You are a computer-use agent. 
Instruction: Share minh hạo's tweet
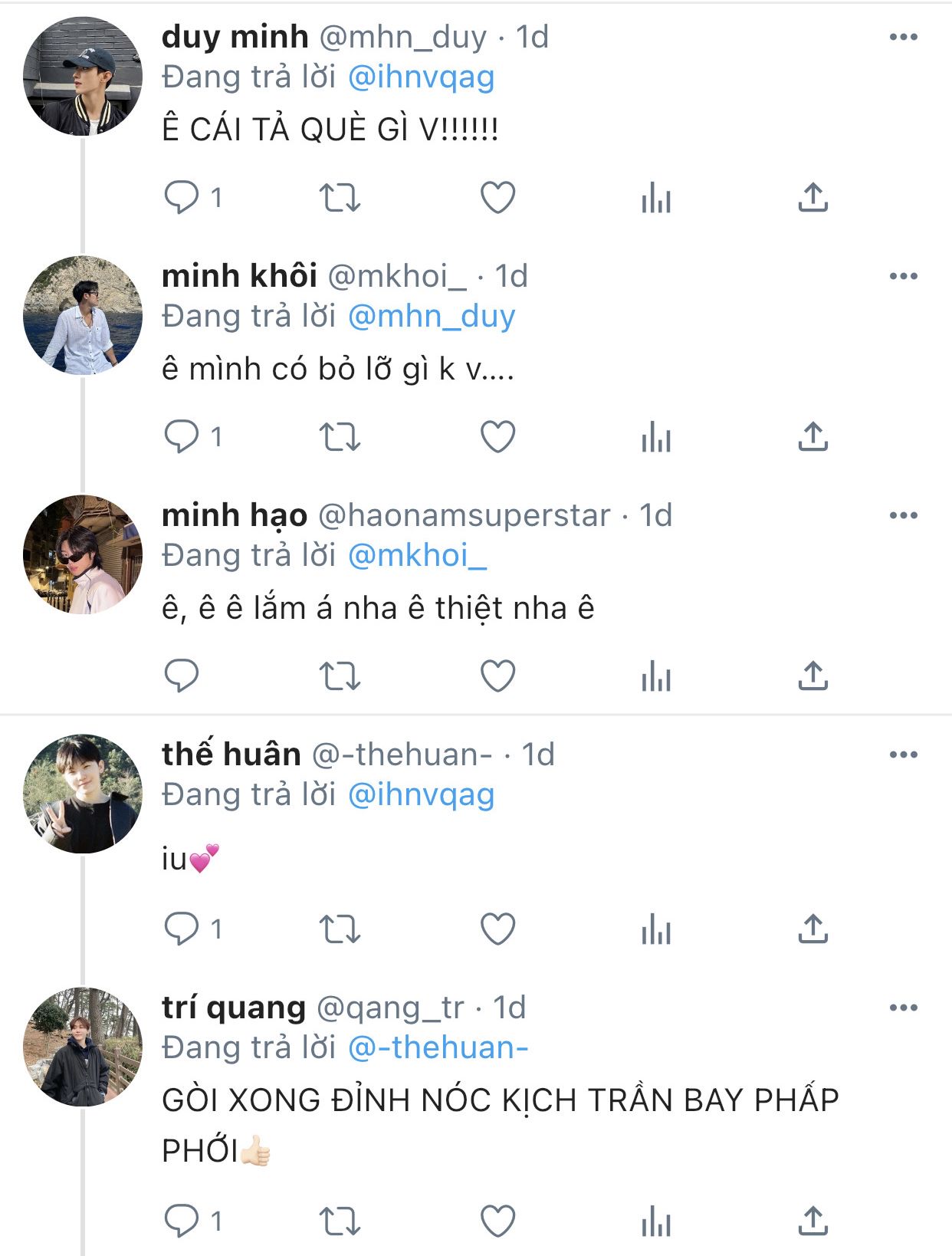click(812, 676)
